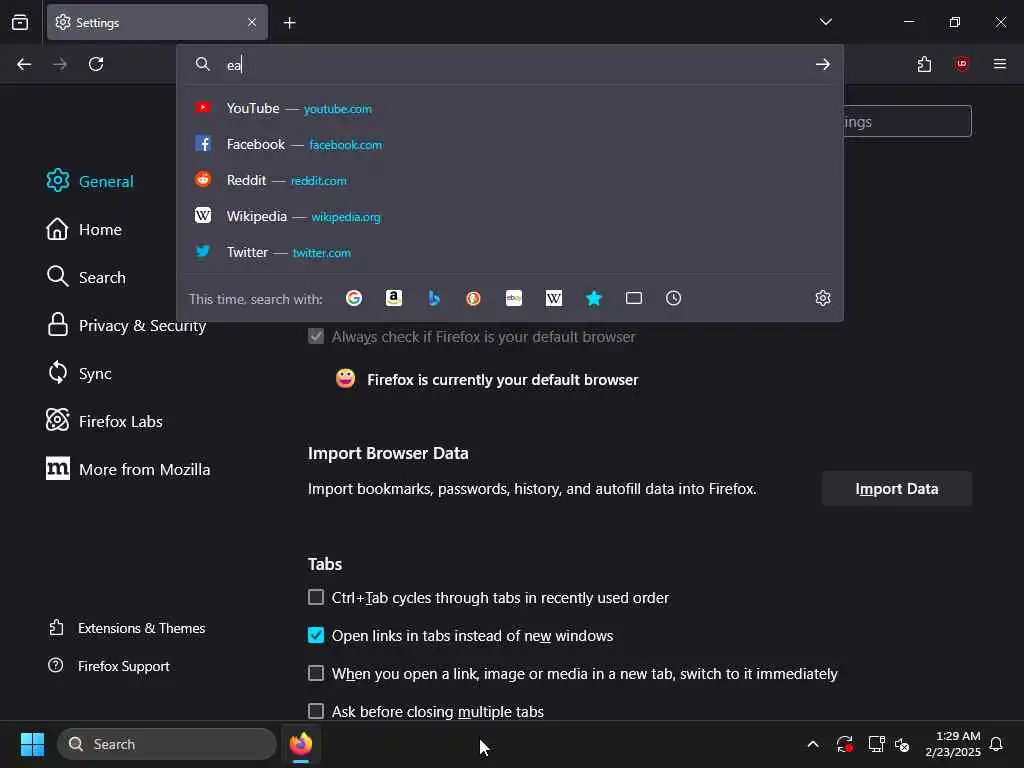Click the Windows taskbar Search box
The image size is (1024, 768).
(167, 744)
